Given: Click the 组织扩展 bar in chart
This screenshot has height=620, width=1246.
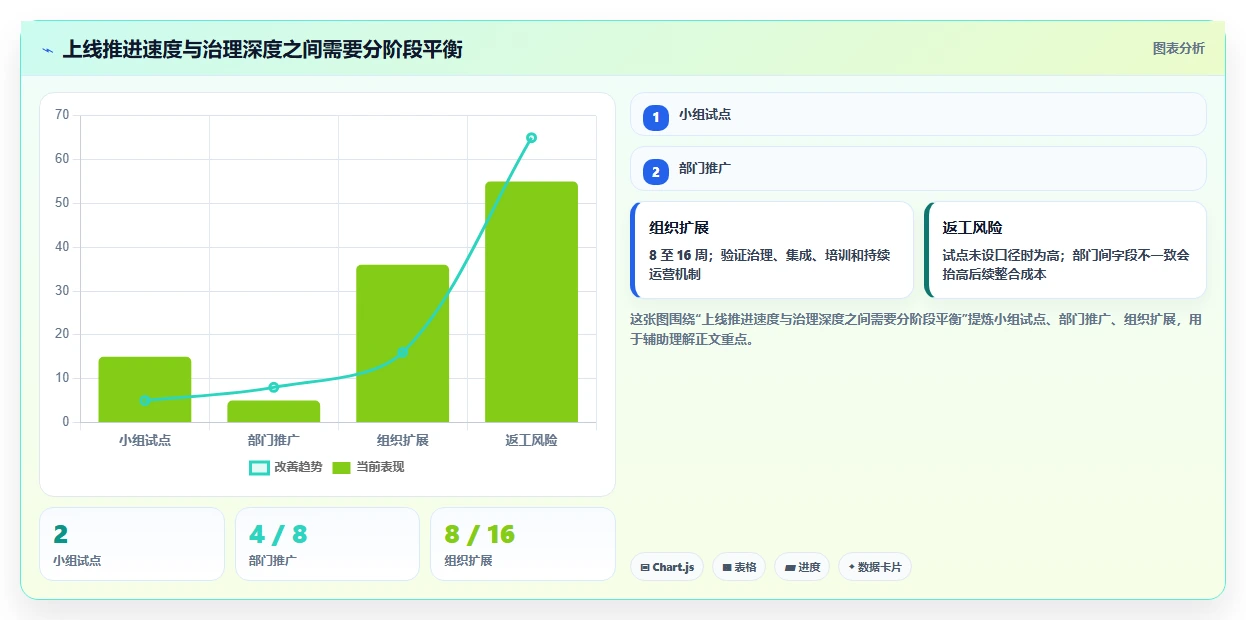Looking at the screenshot, I should [x=402, y=343].
